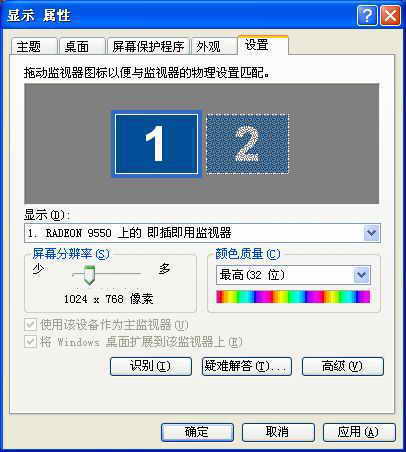Viewport: 406px width, 452px height.
Task: Select monitor 2 icon
Action: coord(248,144)
